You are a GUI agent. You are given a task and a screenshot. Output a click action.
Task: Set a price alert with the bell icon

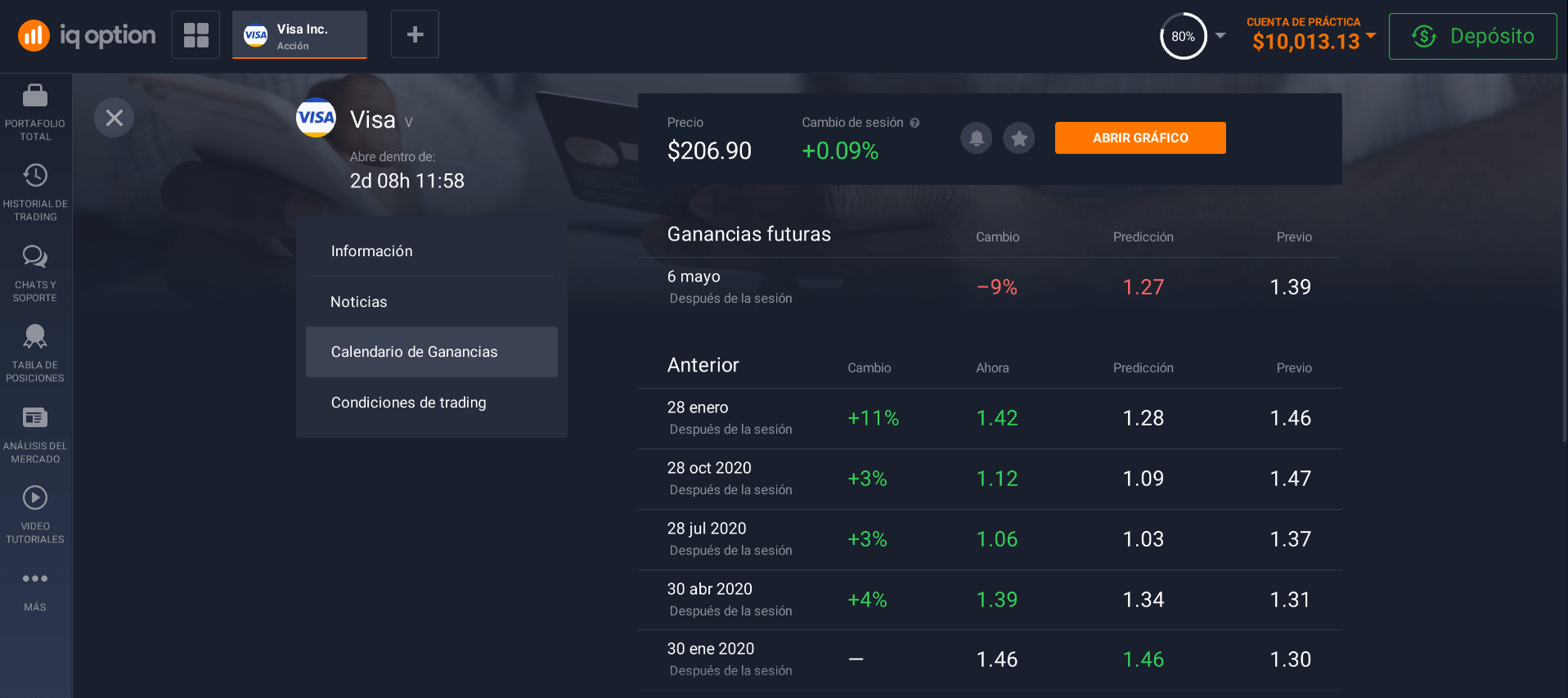[976, 138]
